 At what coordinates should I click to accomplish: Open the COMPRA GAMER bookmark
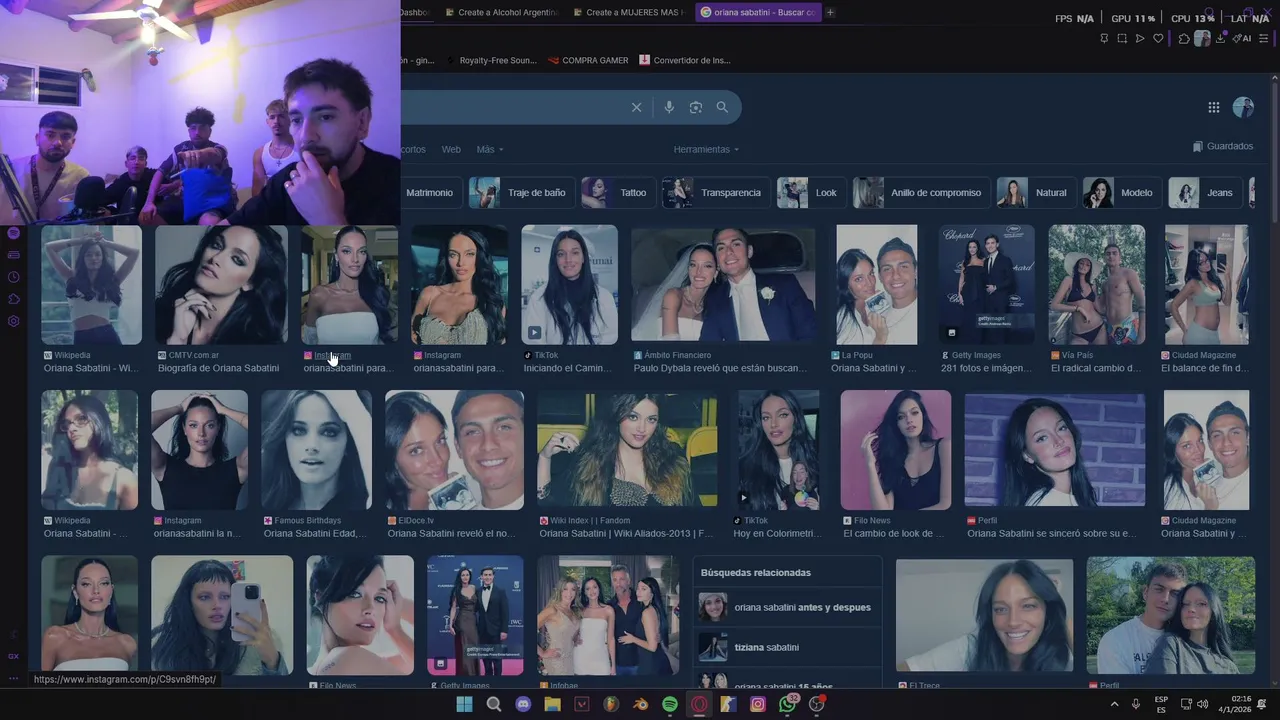click(588, 60)
